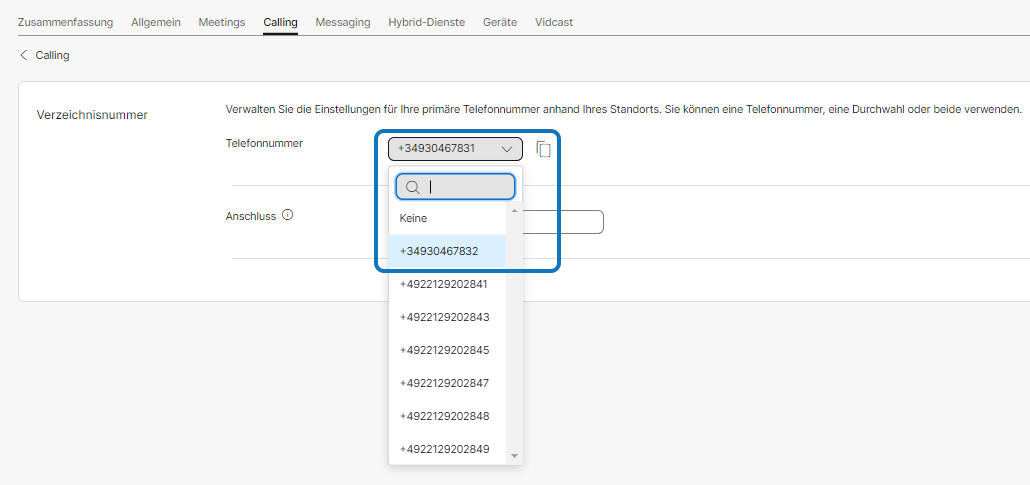Collapse the Telefonnummer dropdown arrow

tap(507, 149)
